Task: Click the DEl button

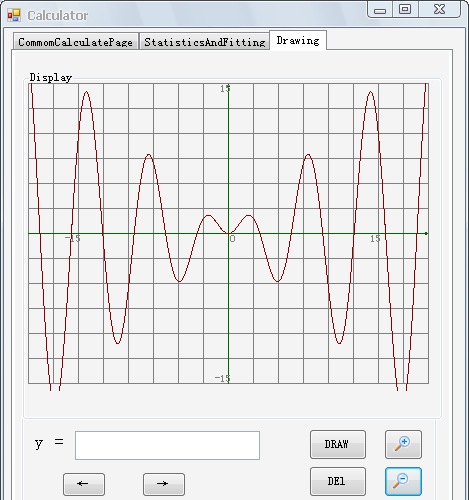Action: coord(338,481)
